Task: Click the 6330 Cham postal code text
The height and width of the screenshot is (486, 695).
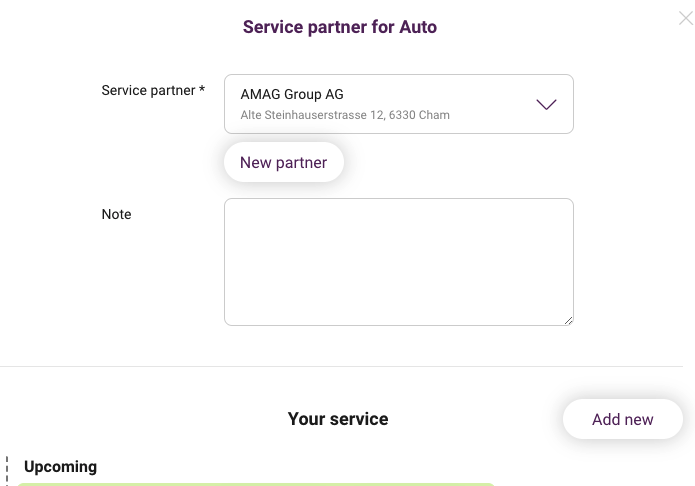Action: click(x=419, y=115)
